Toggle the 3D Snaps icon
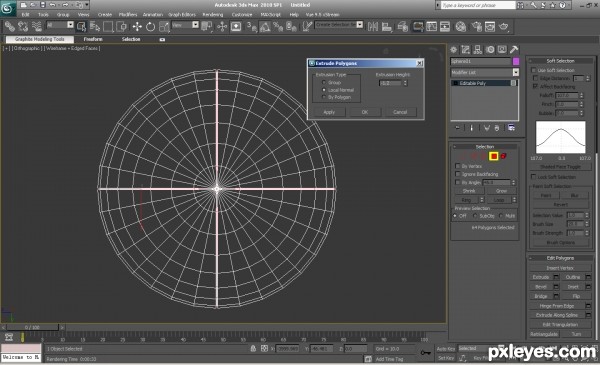This screenshot has height=365, width=600. click(x=251, y=26)
